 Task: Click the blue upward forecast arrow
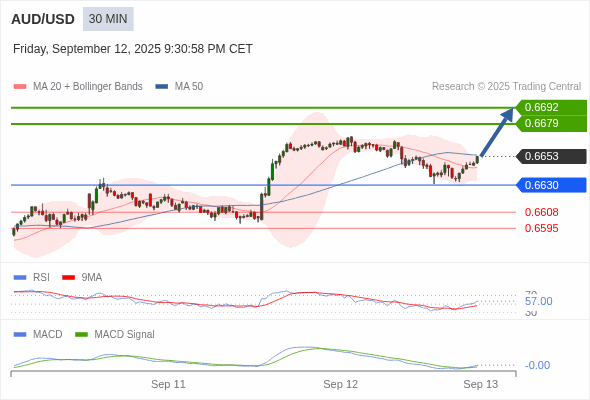[497, 132]
